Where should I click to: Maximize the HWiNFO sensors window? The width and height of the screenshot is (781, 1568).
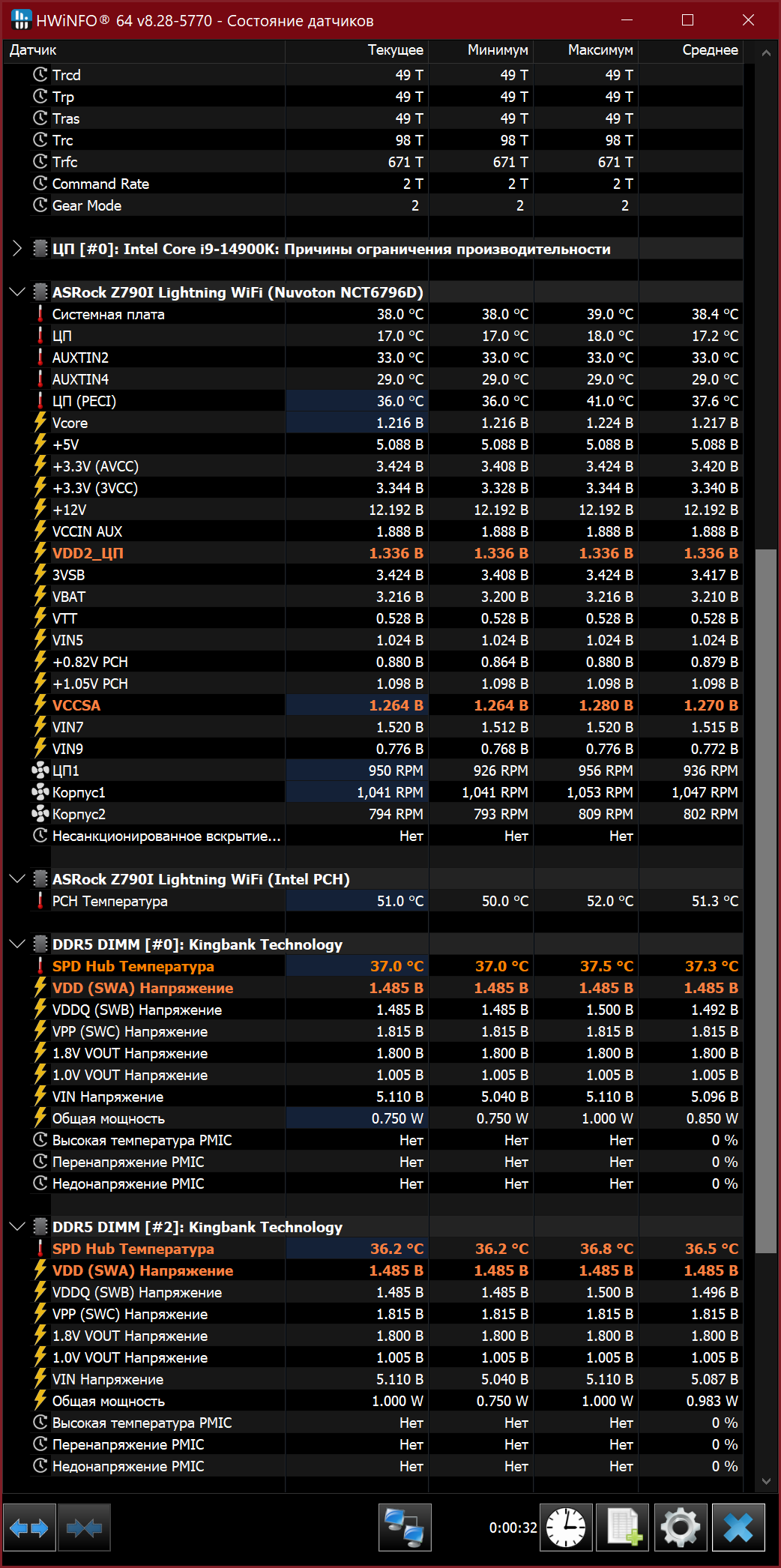[687, 20]
